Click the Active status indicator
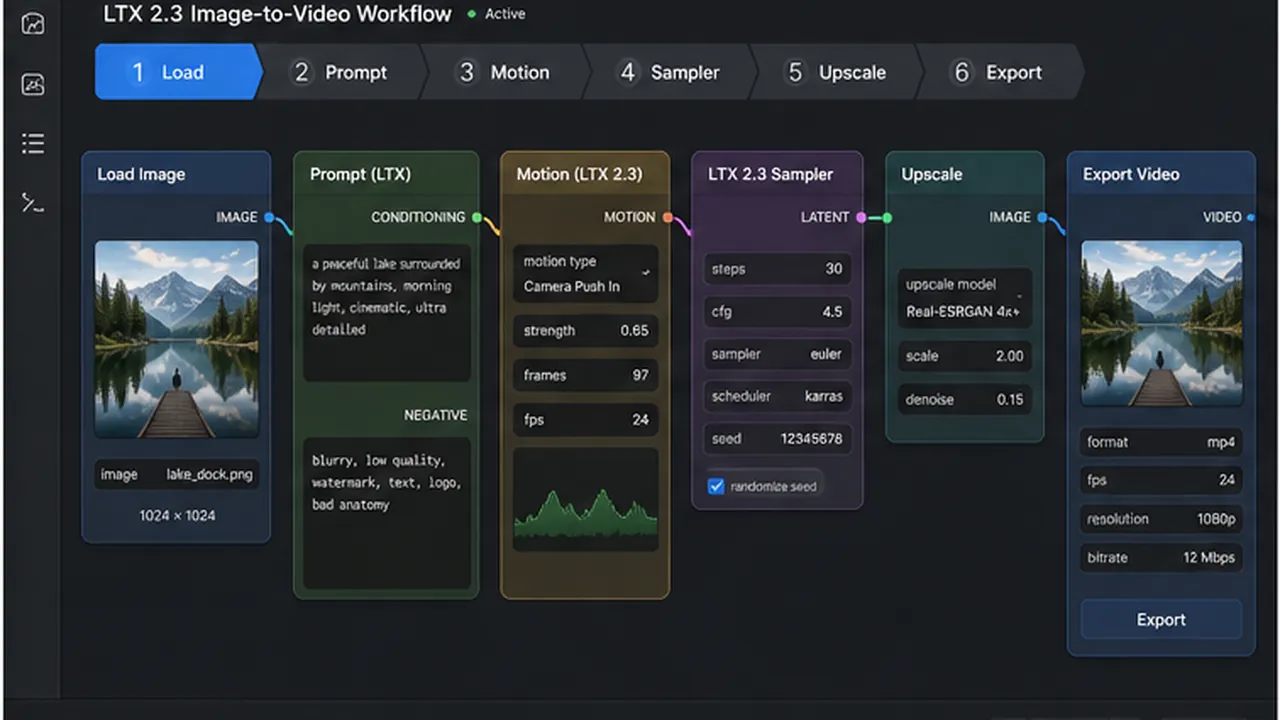 496,14
